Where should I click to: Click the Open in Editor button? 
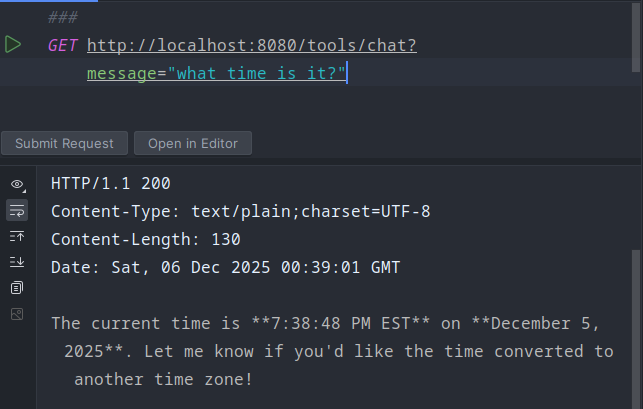(x=193, y=143)
